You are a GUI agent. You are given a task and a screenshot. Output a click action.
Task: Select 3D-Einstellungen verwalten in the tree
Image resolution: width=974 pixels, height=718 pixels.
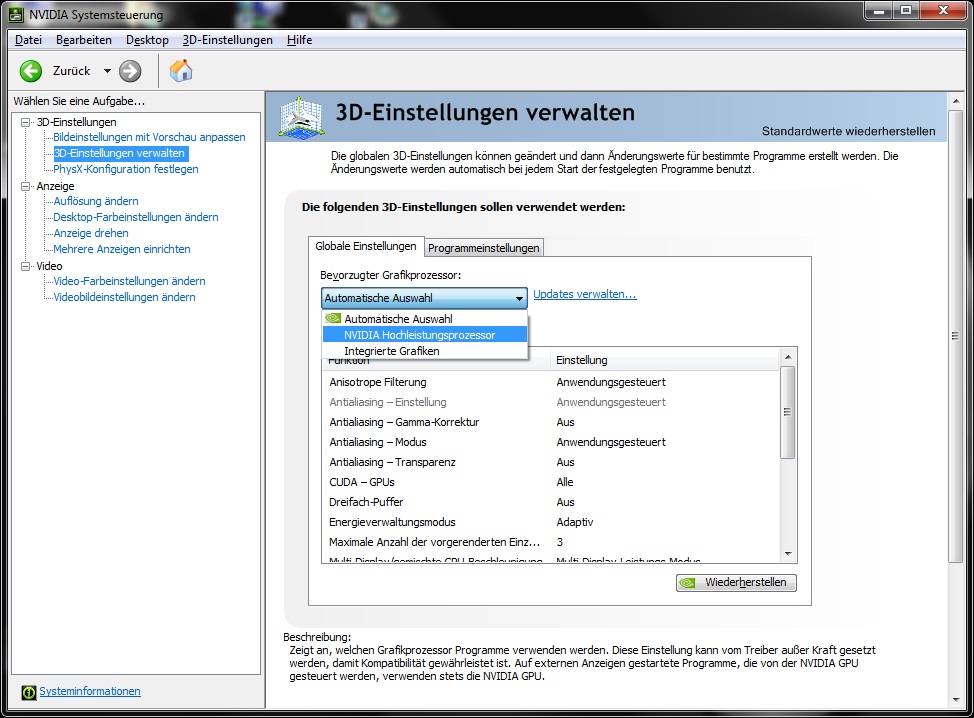coord(119,153)
